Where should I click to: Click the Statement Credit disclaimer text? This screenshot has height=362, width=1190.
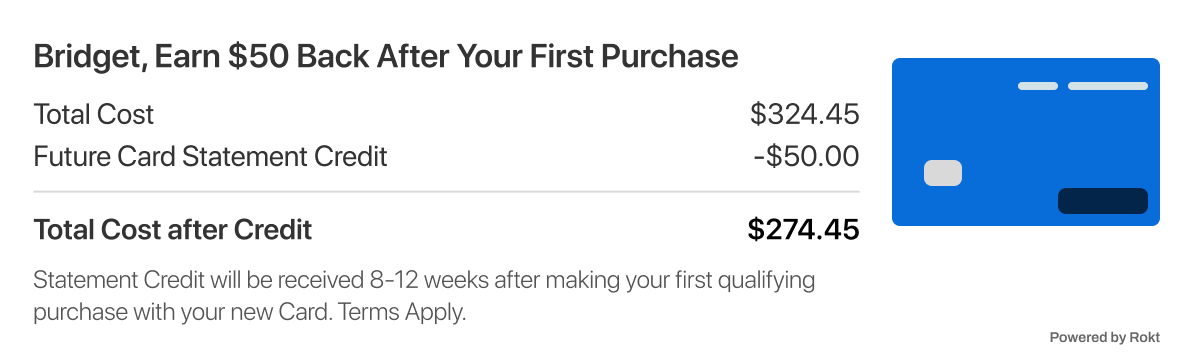[423, 296]
